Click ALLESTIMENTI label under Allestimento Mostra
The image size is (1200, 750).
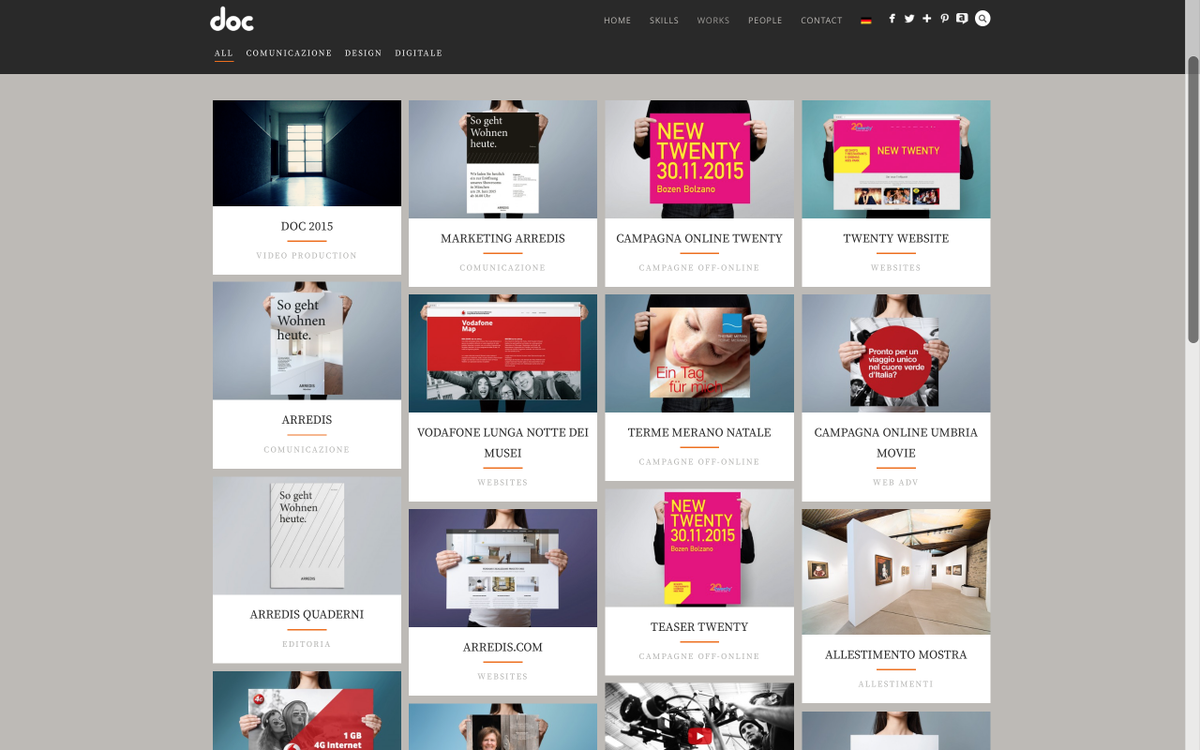(x=896, y=685)
